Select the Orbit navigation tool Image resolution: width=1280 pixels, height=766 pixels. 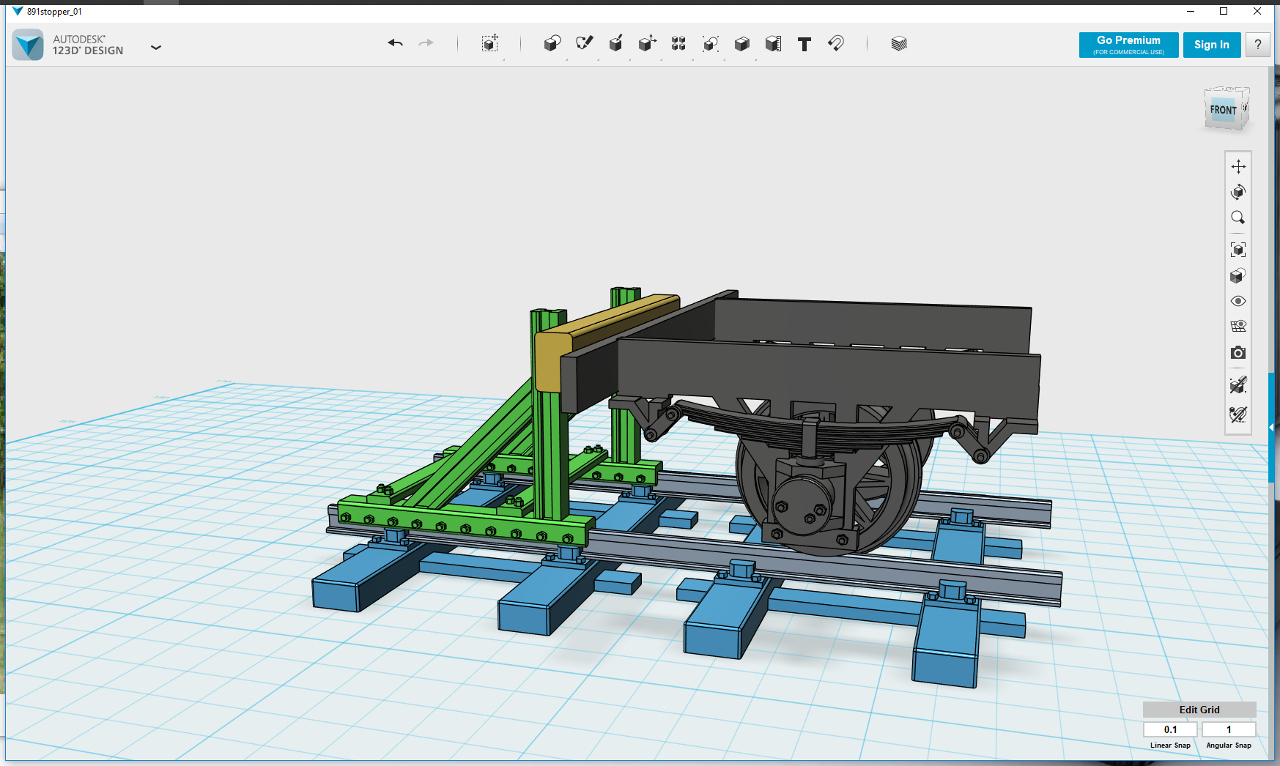click(x=1238, y=192)
